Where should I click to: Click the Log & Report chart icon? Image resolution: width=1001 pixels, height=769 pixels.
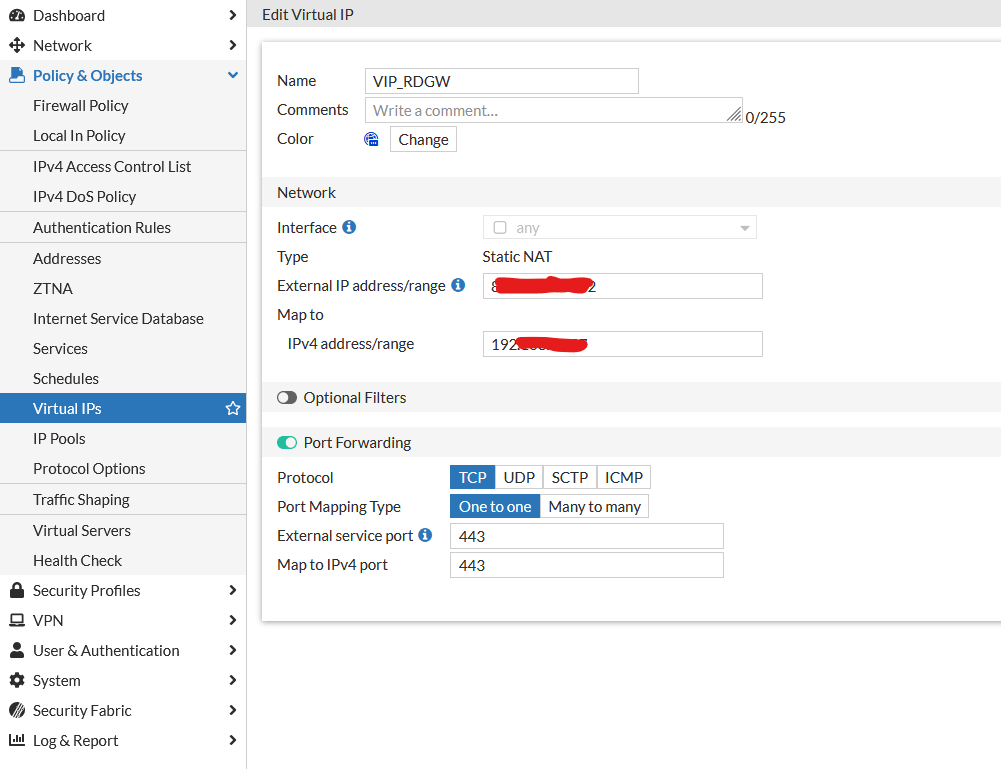[x=16, y=740]
